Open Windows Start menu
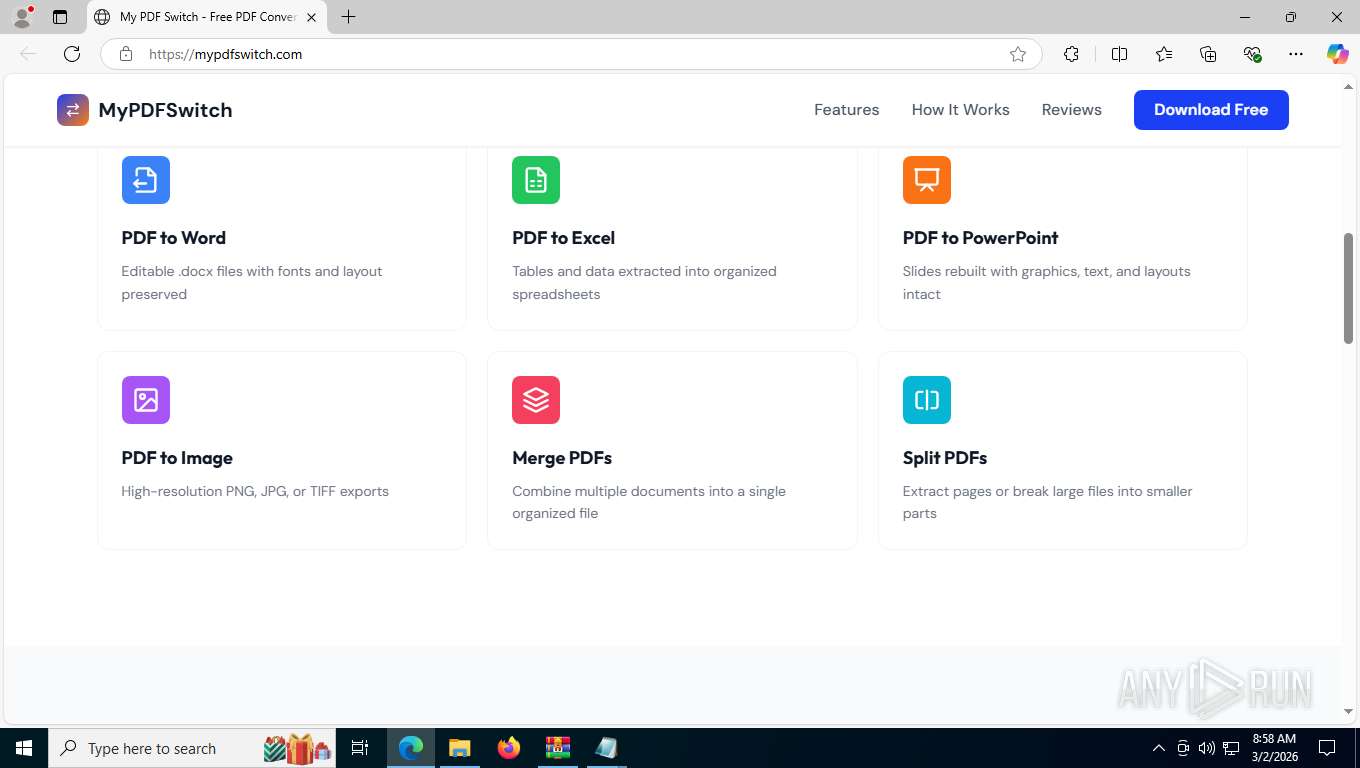The image size is (1360, 768). (23, 748)
